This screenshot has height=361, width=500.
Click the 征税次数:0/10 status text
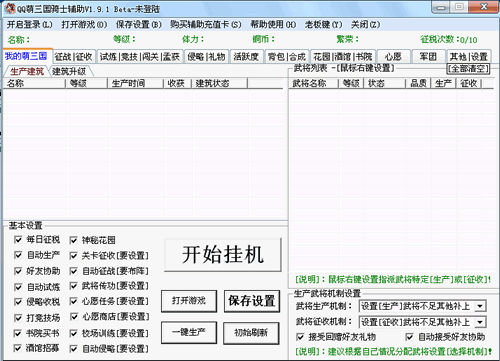[x=449, y=40]
